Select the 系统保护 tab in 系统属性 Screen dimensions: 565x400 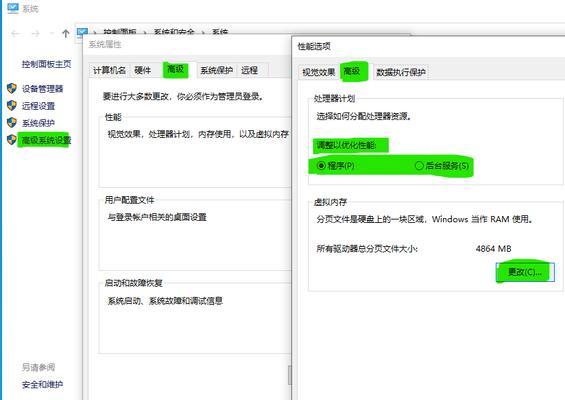tap(216, 70)
